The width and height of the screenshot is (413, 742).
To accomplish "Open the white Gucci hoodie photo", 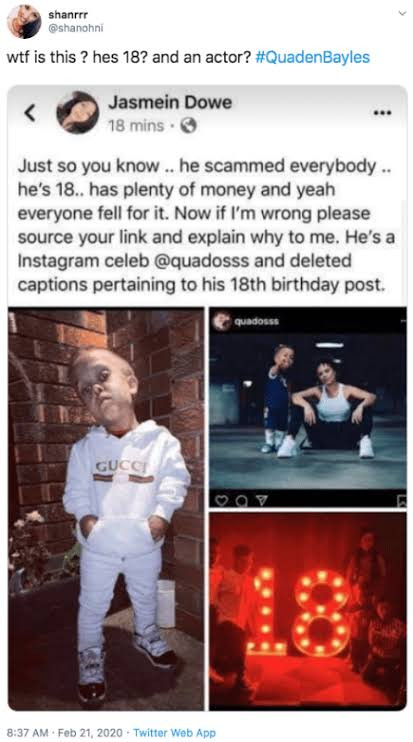I will coord(106,509).
